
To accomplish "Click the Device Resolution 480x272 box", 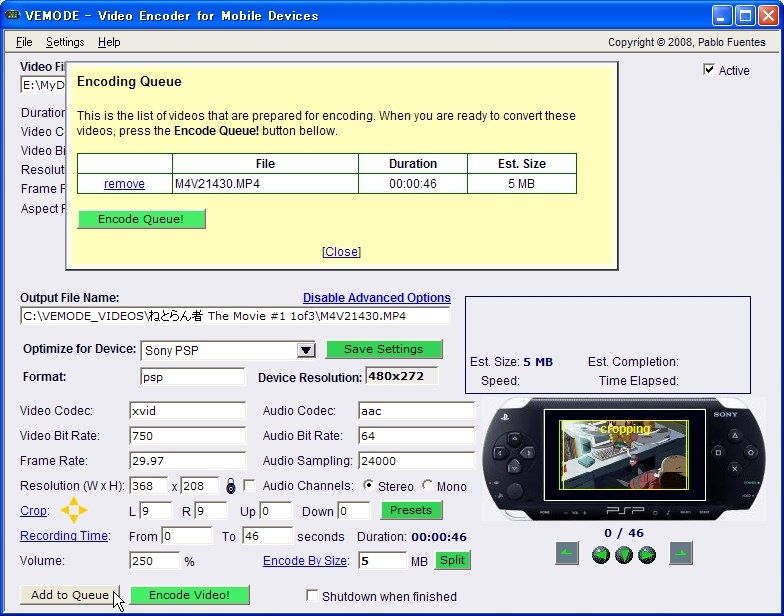I will pyautogui.click(x=402, y=376).
